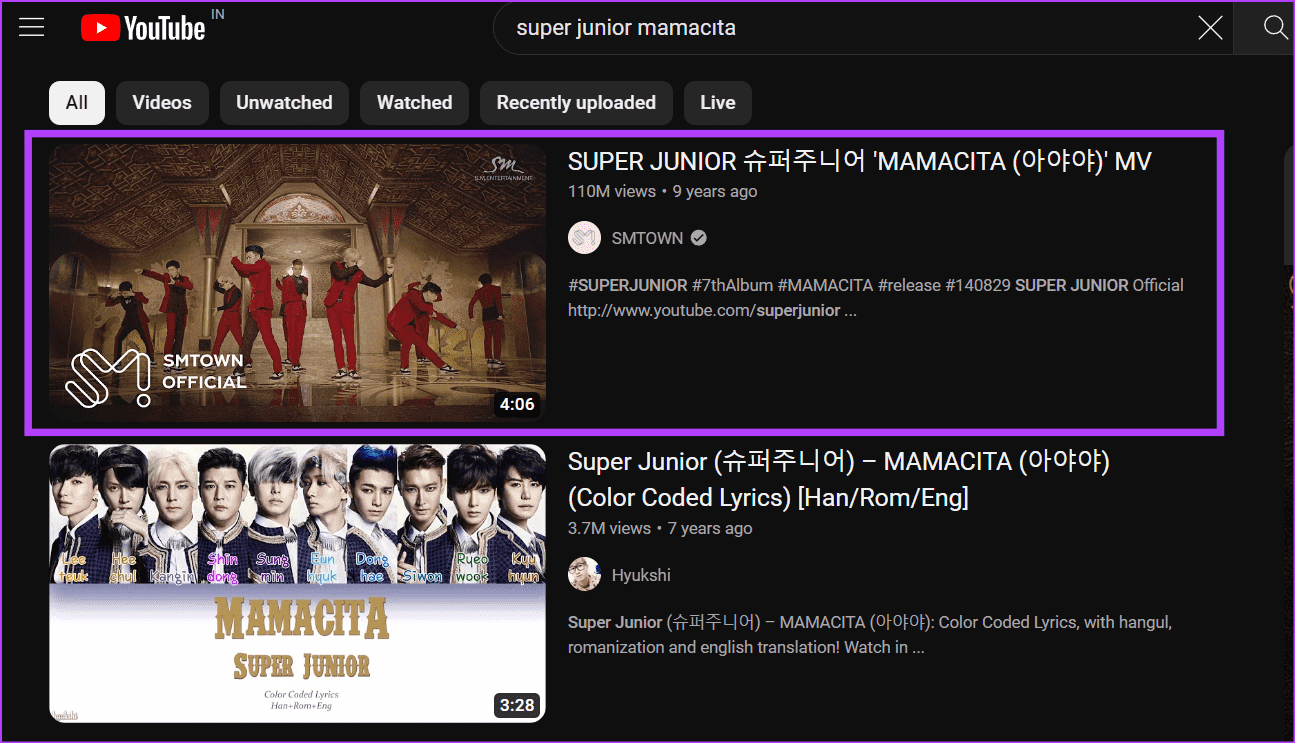Open the SMTOWN channel name link
The image size is (1295, 743).
pyautogui.click(x=647, y=238)
